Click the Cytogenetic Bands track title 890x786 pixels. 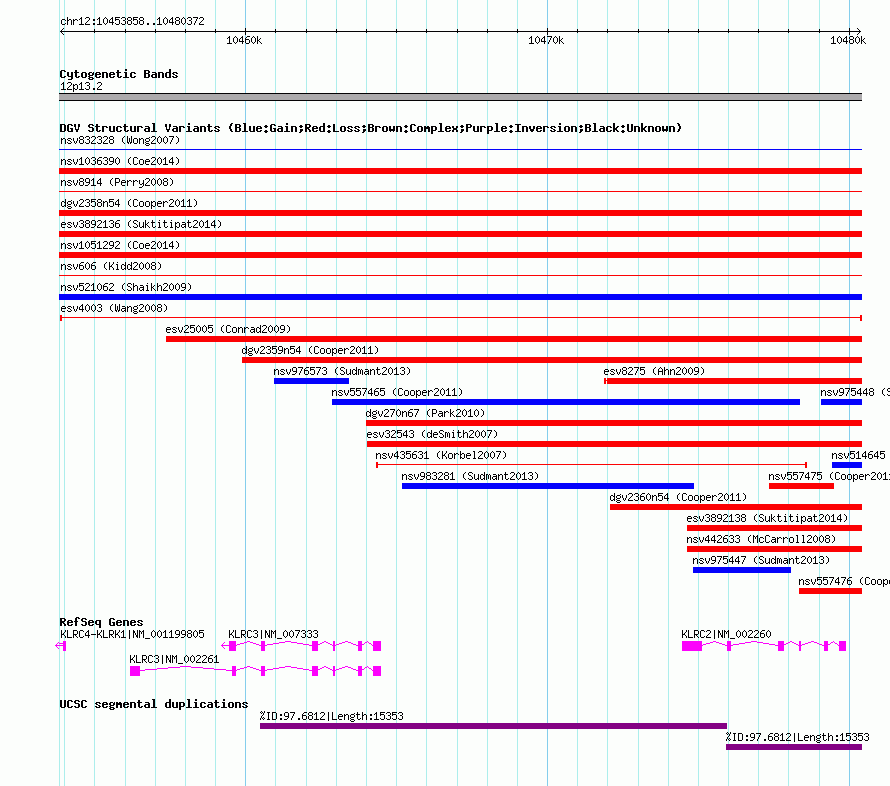pos(119,74)
